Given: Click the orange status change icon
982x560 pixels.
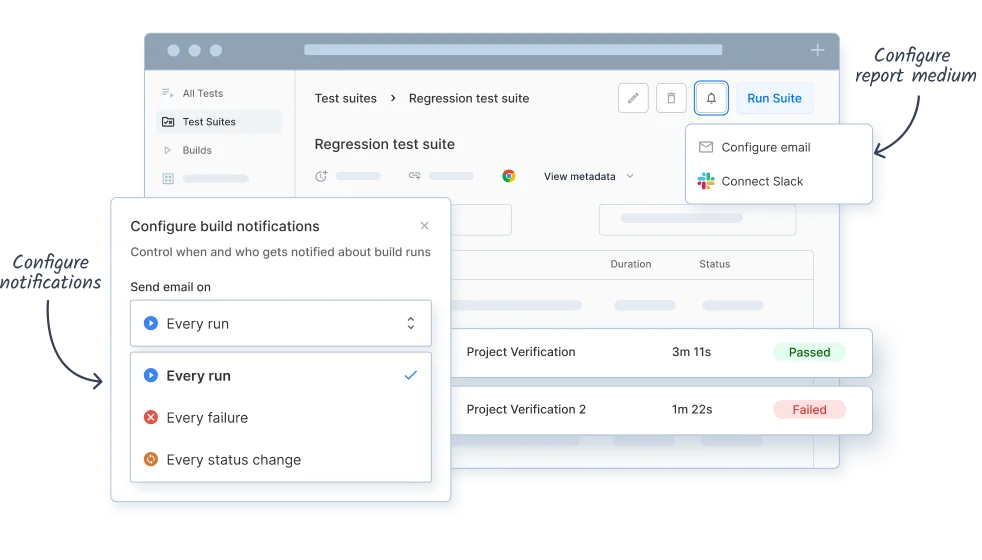Looking at the screenshot, I should (151, 459).
